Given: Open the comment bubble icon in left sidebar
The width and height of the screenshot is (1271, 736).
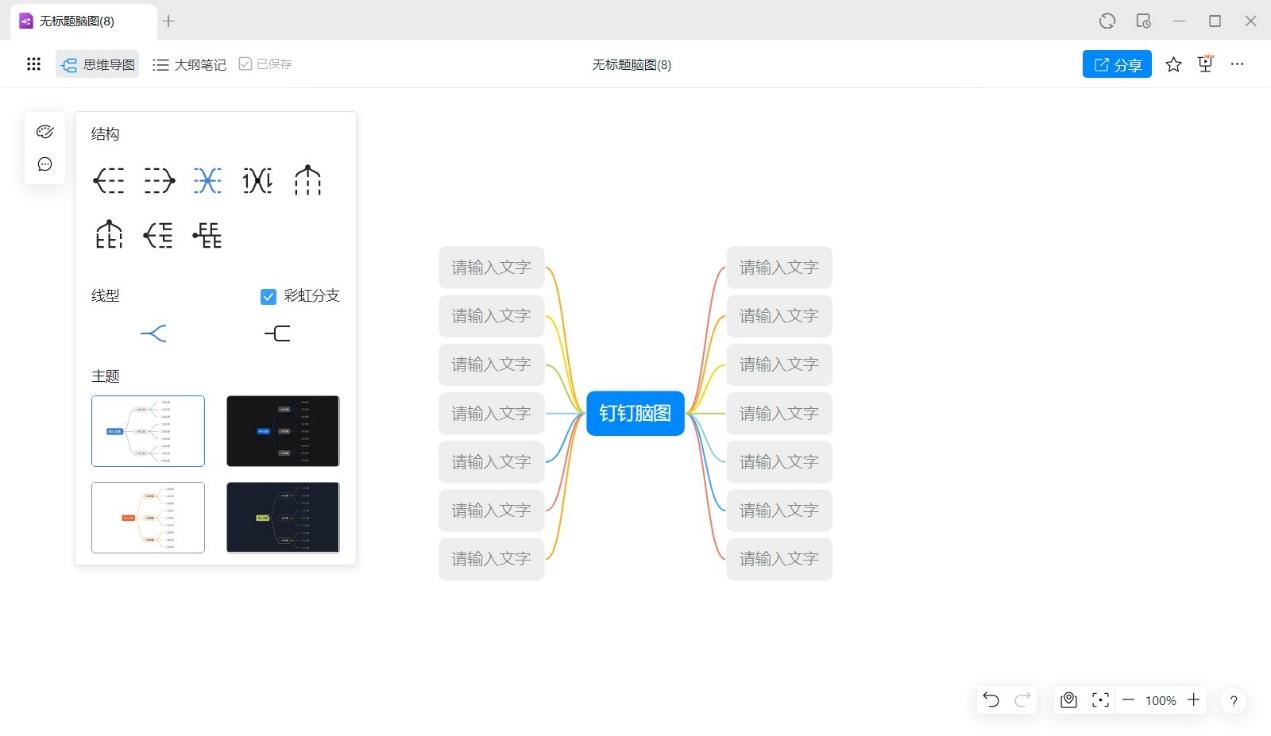Looking at the screenshot, I should 44,164.
